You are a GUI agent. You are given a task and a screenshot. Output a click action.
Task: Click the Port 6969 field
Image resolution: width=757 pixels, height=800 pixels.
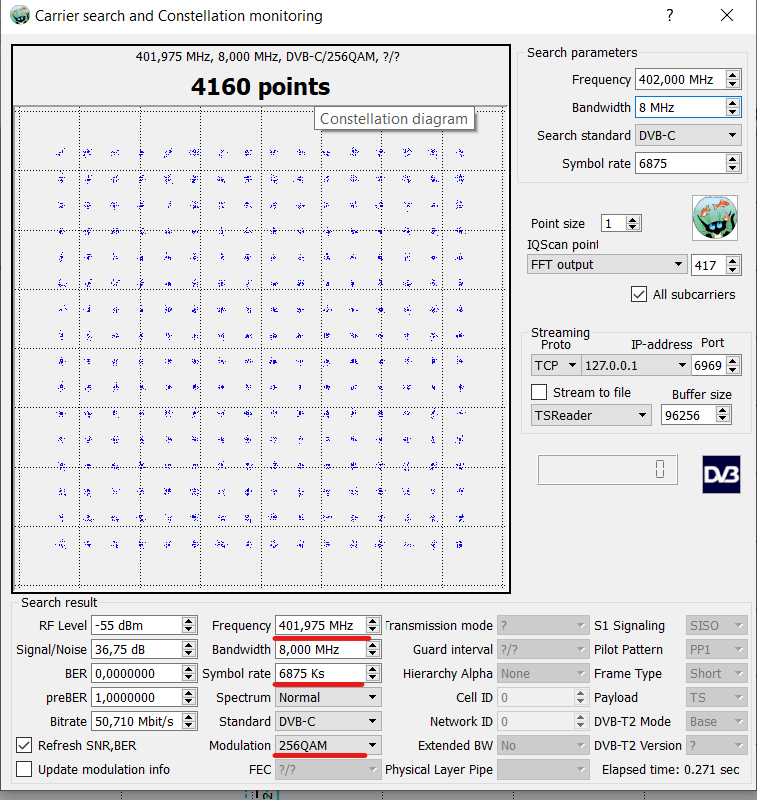point(707,366)
